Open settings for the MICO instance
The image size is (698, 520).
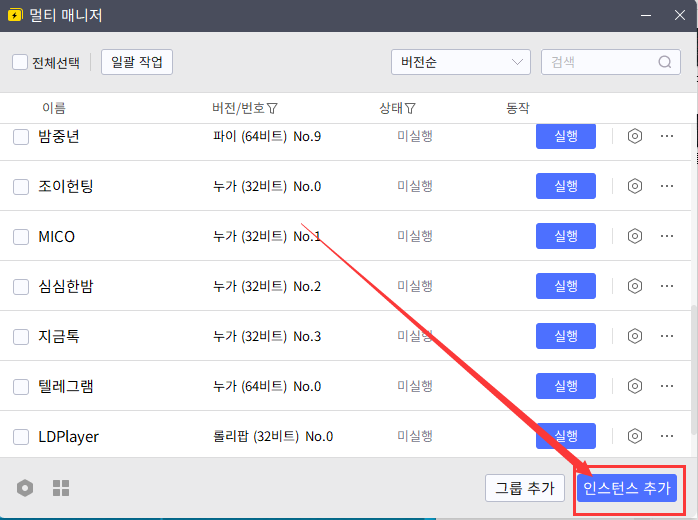point(634,236)
